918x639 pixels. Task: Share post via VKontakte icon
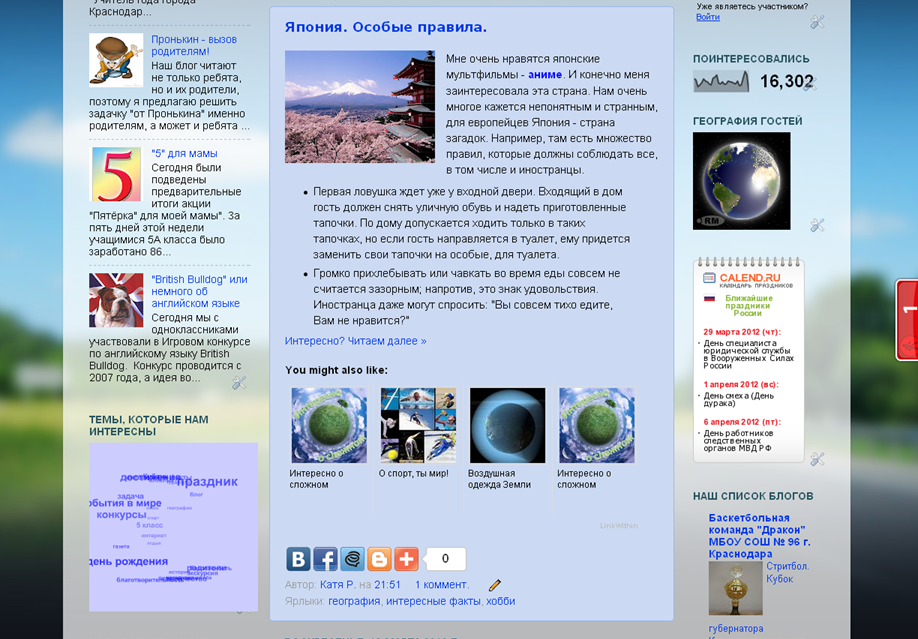click(x=298, y=559)
